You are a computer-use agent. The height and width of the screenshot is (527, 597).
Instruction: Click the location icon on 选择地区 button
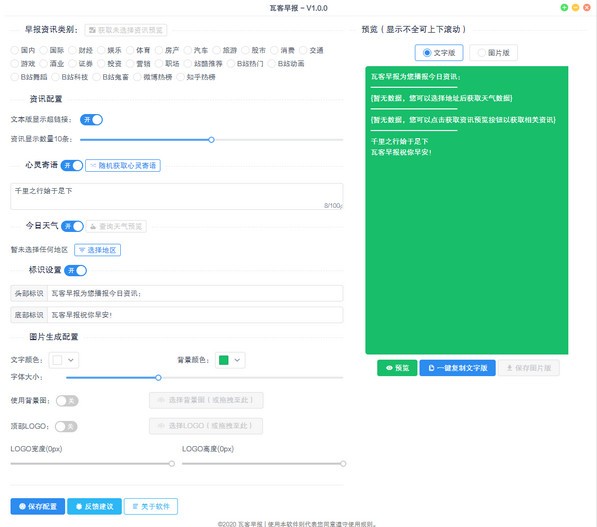82,250
